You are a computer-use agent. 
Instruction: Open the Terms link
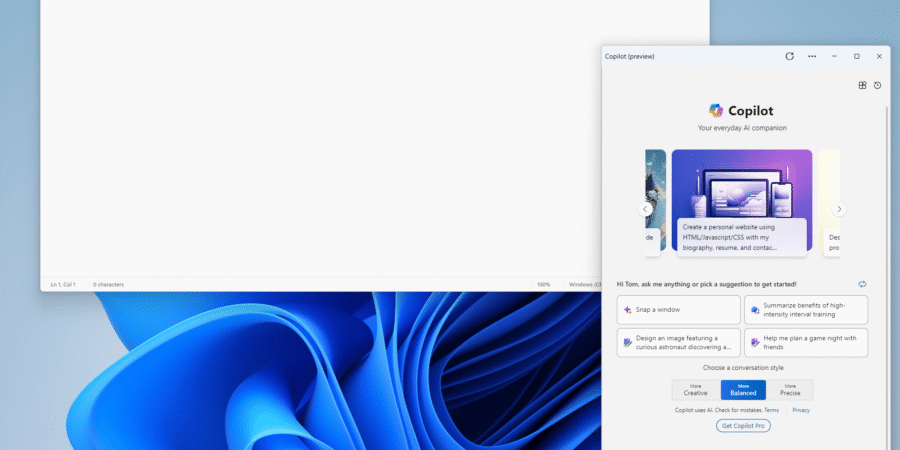pyautogui.click(x=771, y=410)
